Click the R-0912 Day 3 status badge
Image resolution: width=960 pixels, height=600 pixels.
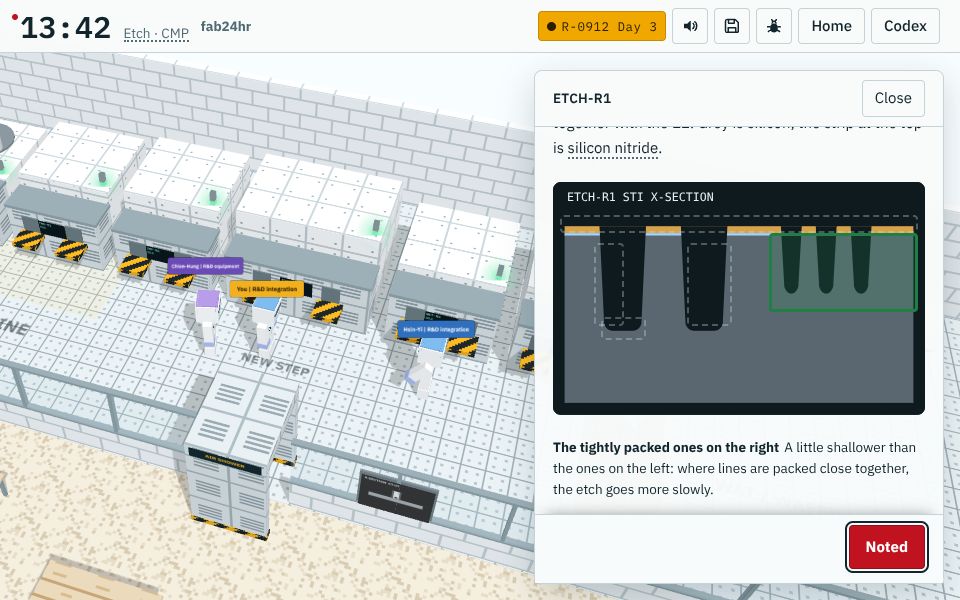pos(602,26)
